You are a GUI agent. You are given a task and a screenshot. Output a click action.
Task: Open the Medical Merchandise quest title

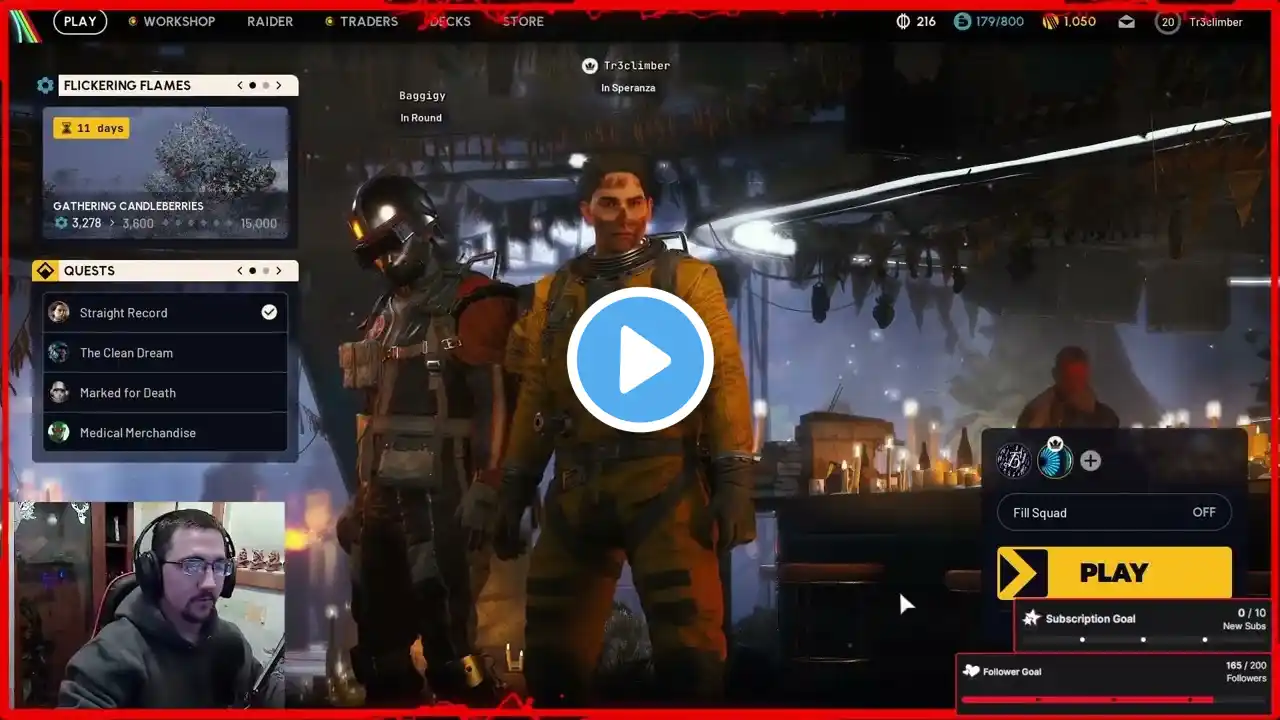click(x=138, y=433)
